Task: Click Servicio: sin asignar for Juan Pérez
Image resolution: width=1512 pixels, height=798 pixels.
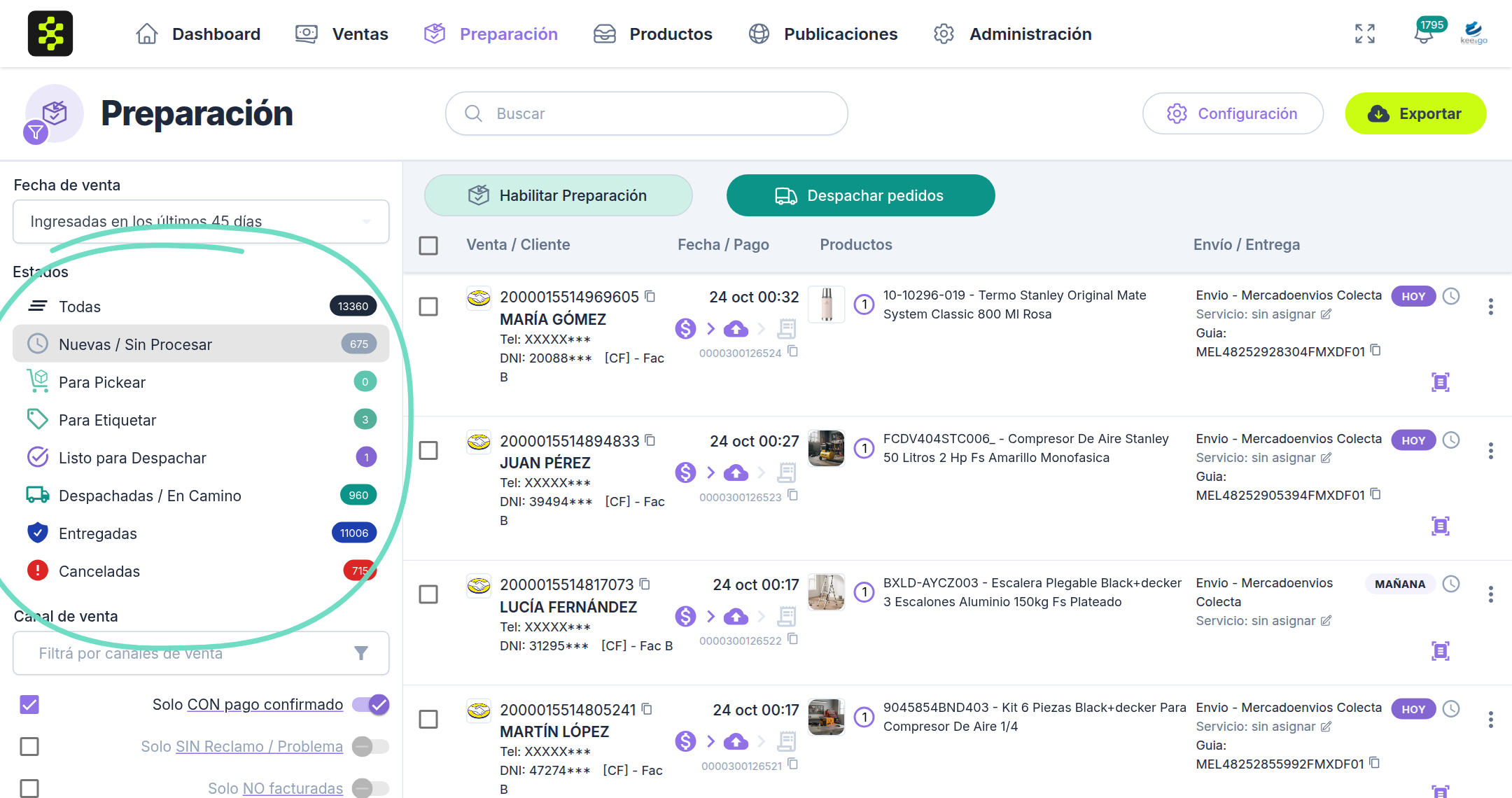Action: [x=1256, y=458]
